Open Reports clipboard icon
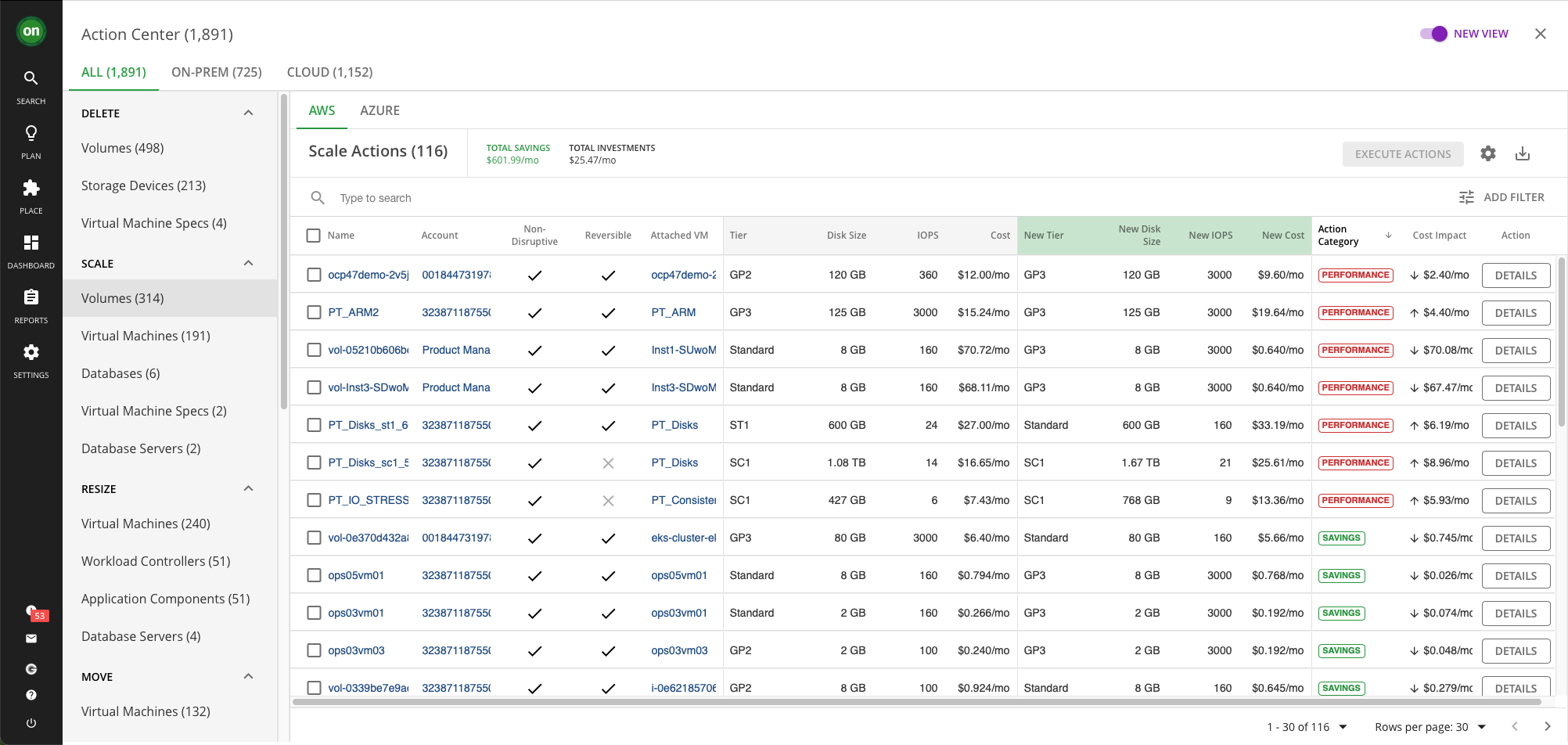Viewport: 1568px width, 745px height. [x=31, y=297]
